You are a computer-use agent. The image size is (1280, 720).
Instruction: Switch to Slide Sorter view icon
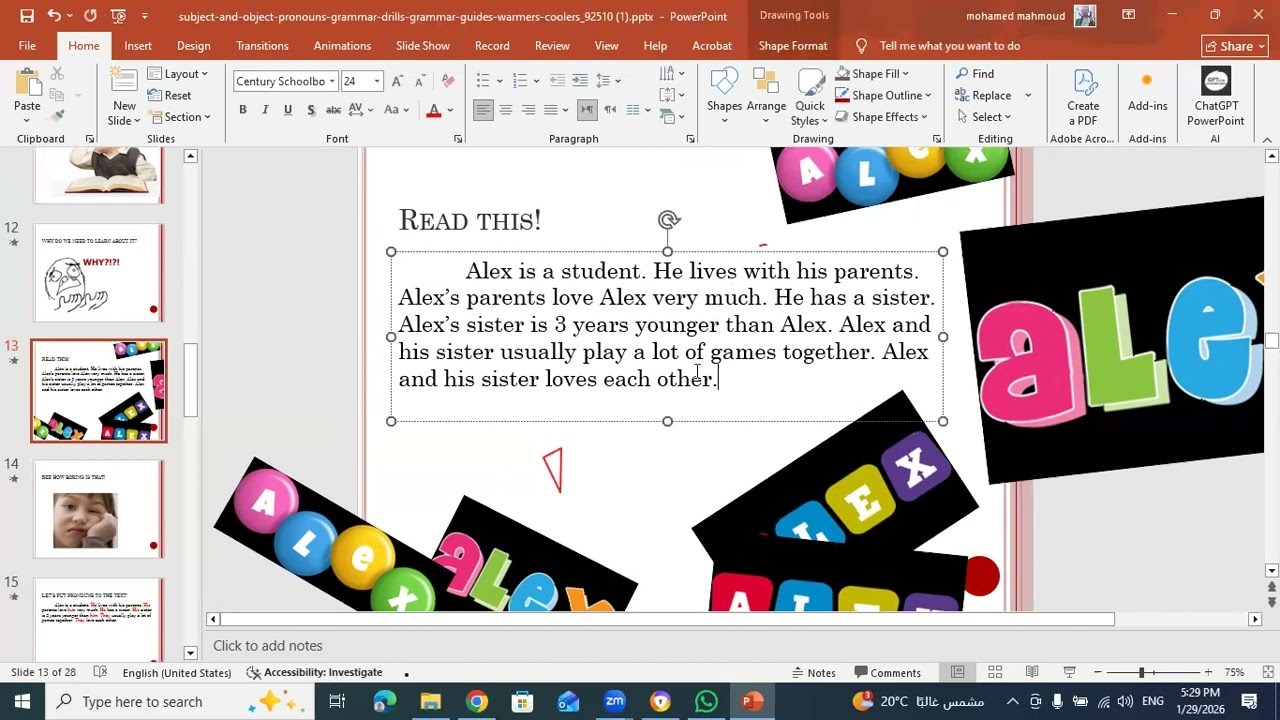pyautogui.click(x=995, y=672)
